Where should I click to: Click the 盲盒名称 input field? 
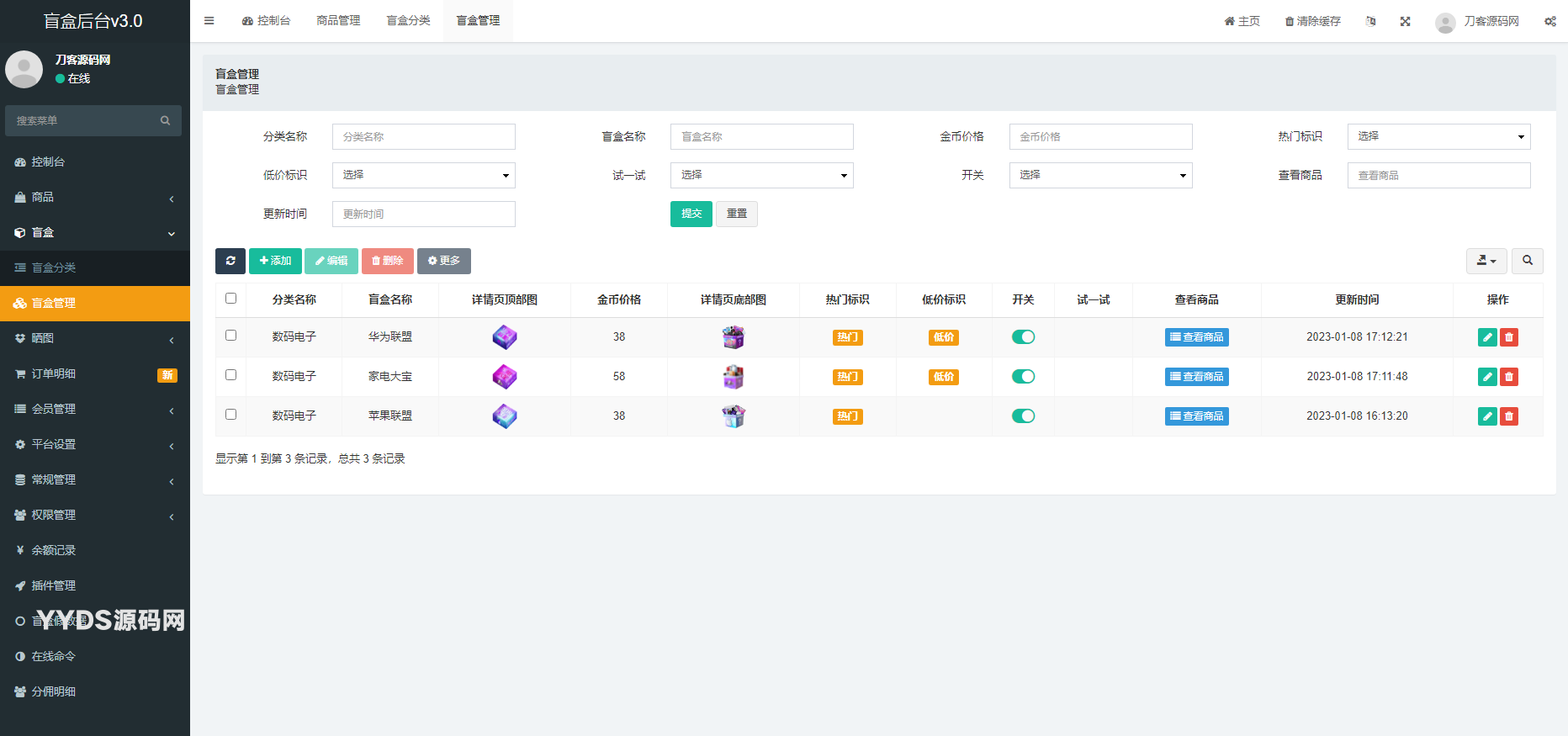click(761, 136)
